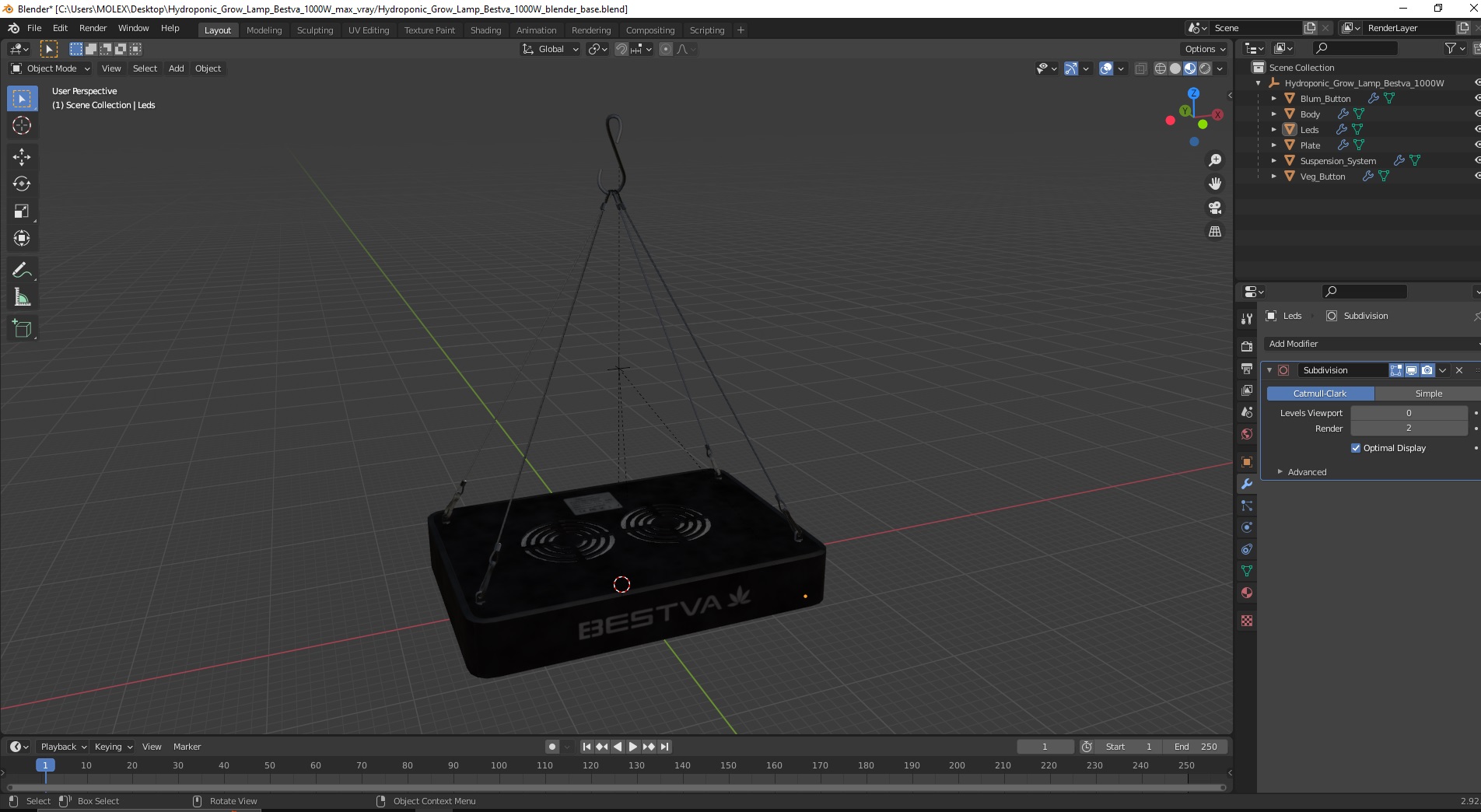The width and height of the screenshot is (1481, 812).
Task: Collapse the Hydroponic_Grow_Lamp_Bestva_1000W collection
Action: [x=1259, y=83]
